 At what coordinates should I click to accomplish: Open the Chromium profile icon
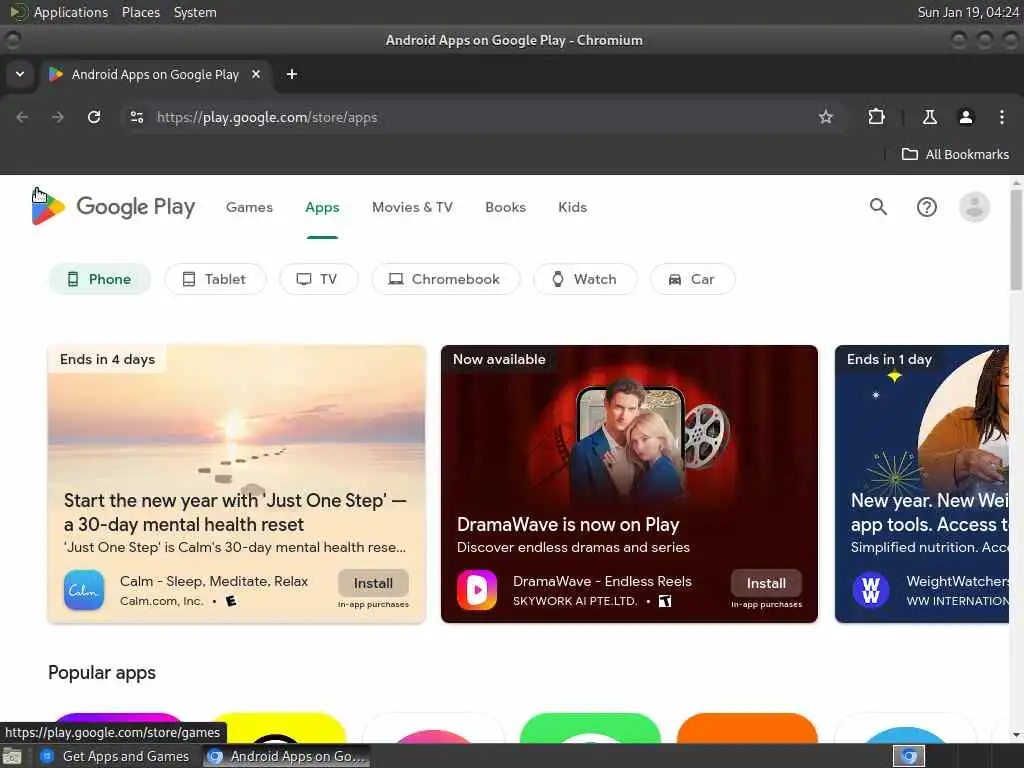tap(966, 117)
